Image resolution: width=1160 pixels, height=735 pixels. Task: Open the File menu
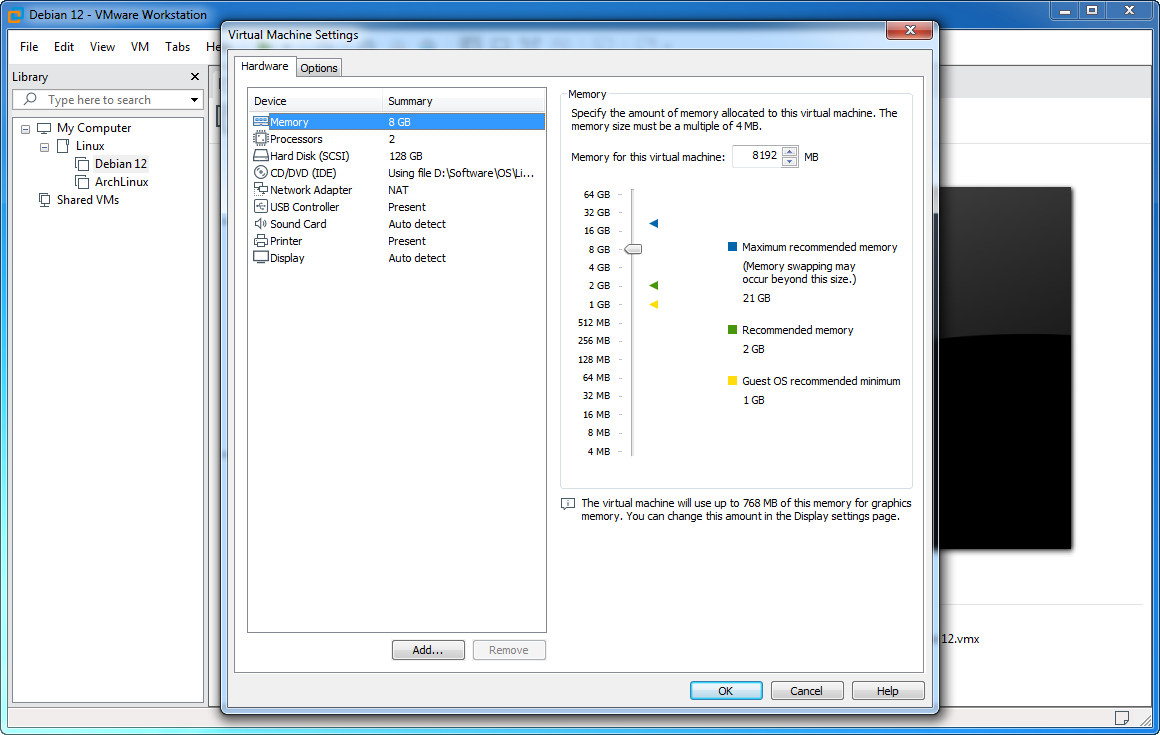(x=29, y=47)
